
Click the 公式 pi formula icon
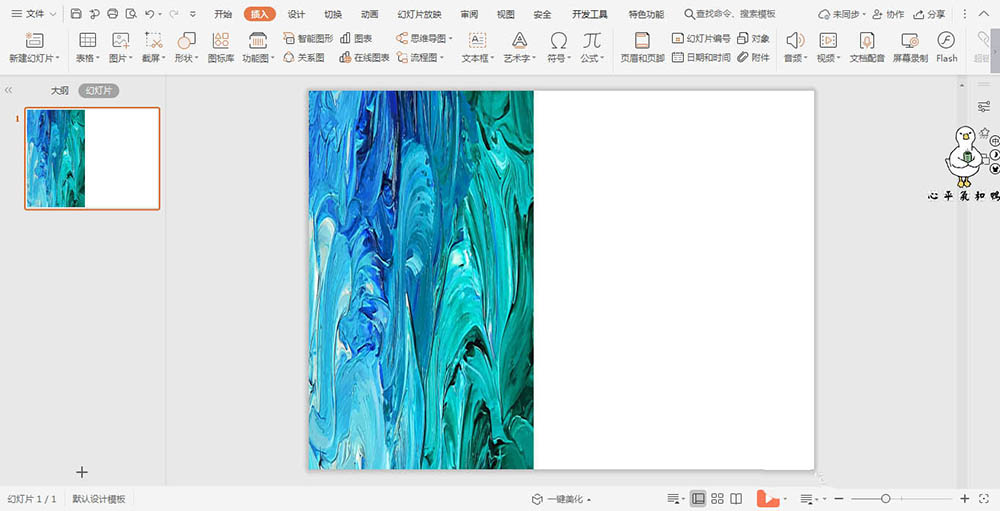coord(592,41)
